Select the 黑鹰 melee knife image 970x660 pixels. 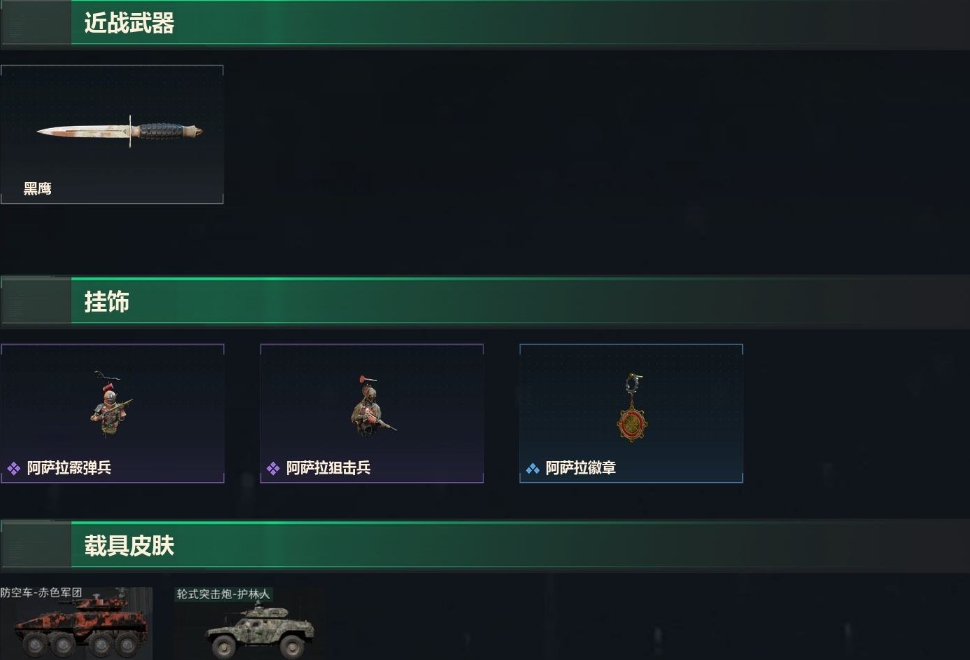[x=120, y=131]
